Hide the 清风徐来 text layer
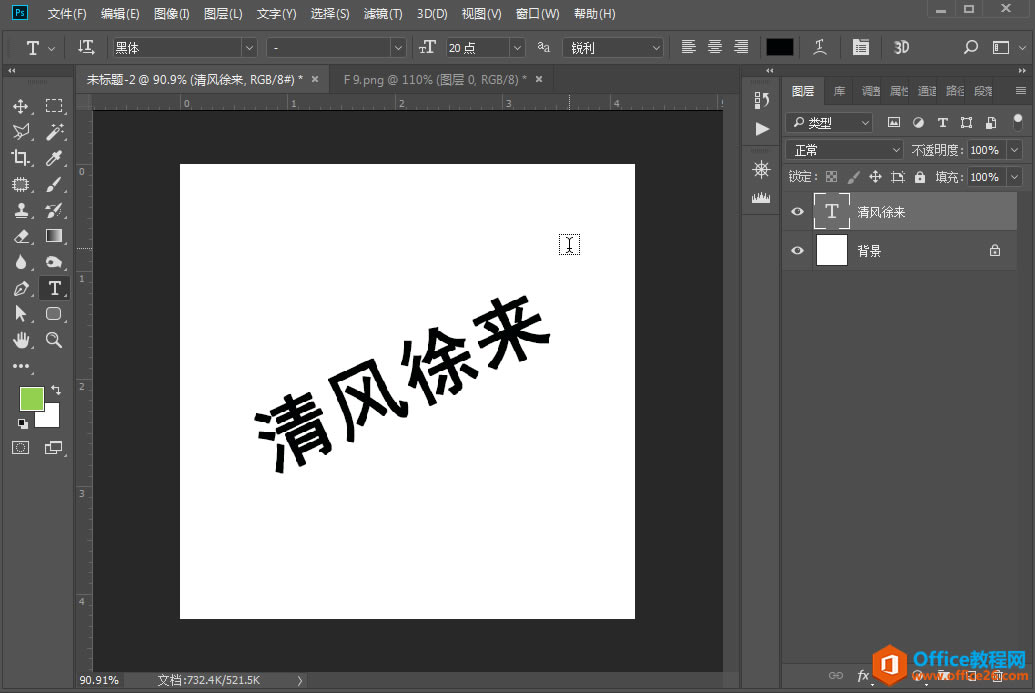The width and height of the screenshot is (1035, 693). tap(797, 212)
